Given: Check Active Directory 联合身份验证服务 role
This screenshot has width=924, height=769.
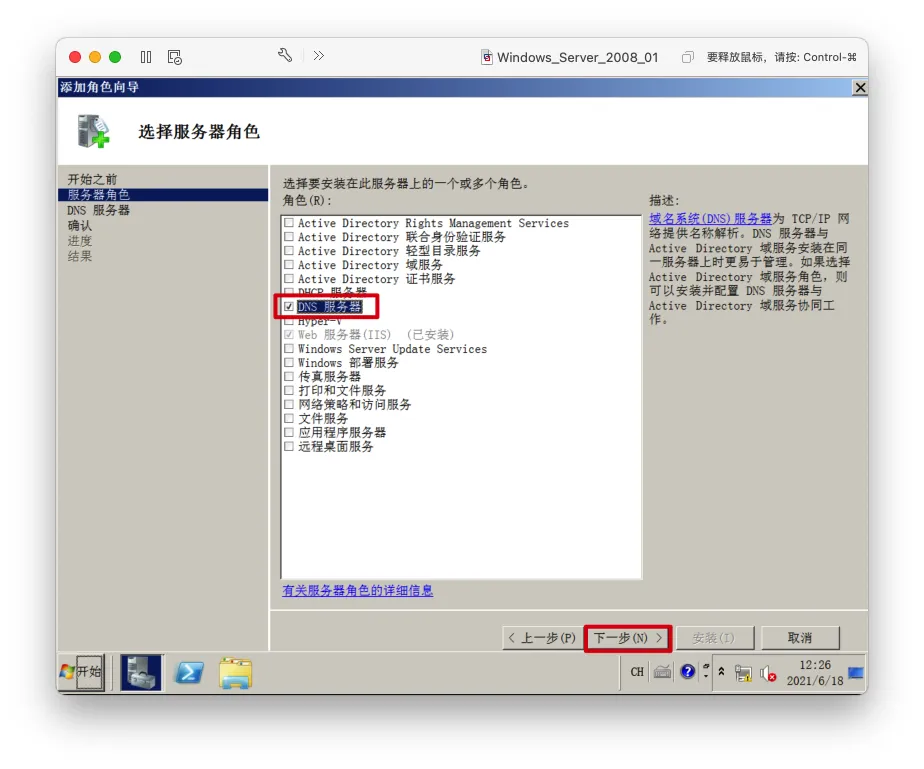Looking at the screenshot, I should point(289,237).
